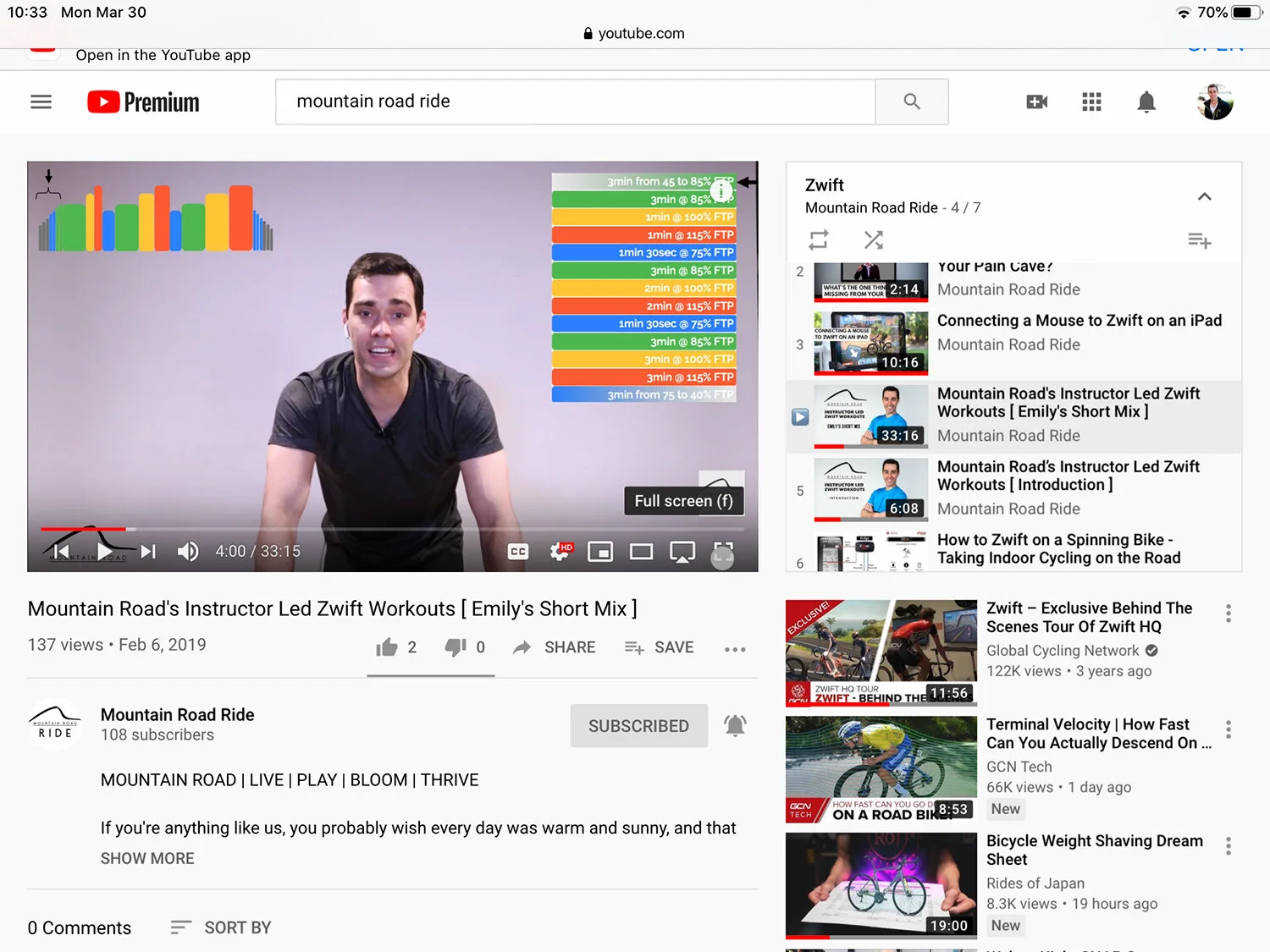This screenshot has height=952, width=1270.
Task: Toggle closed captions on the player
Action: pyautogui.click(x=518, y=552)
